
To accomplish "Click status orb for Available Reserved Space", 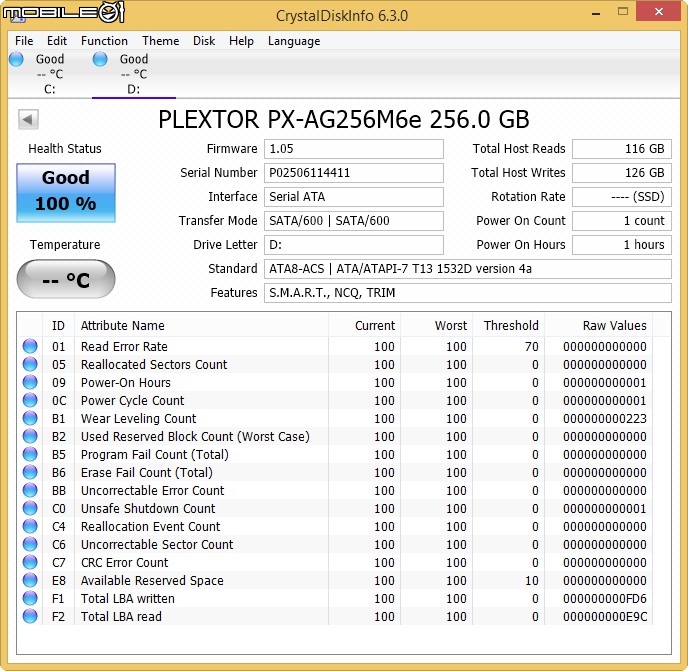I will coord(30,580).
